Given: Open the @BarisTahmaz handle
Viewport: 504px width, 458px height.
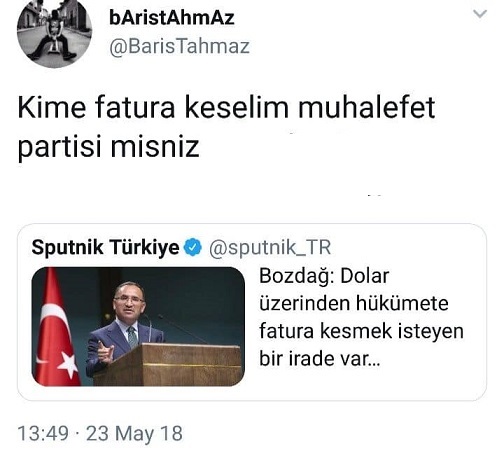Looking at the screenshot, I should [179, 47].
